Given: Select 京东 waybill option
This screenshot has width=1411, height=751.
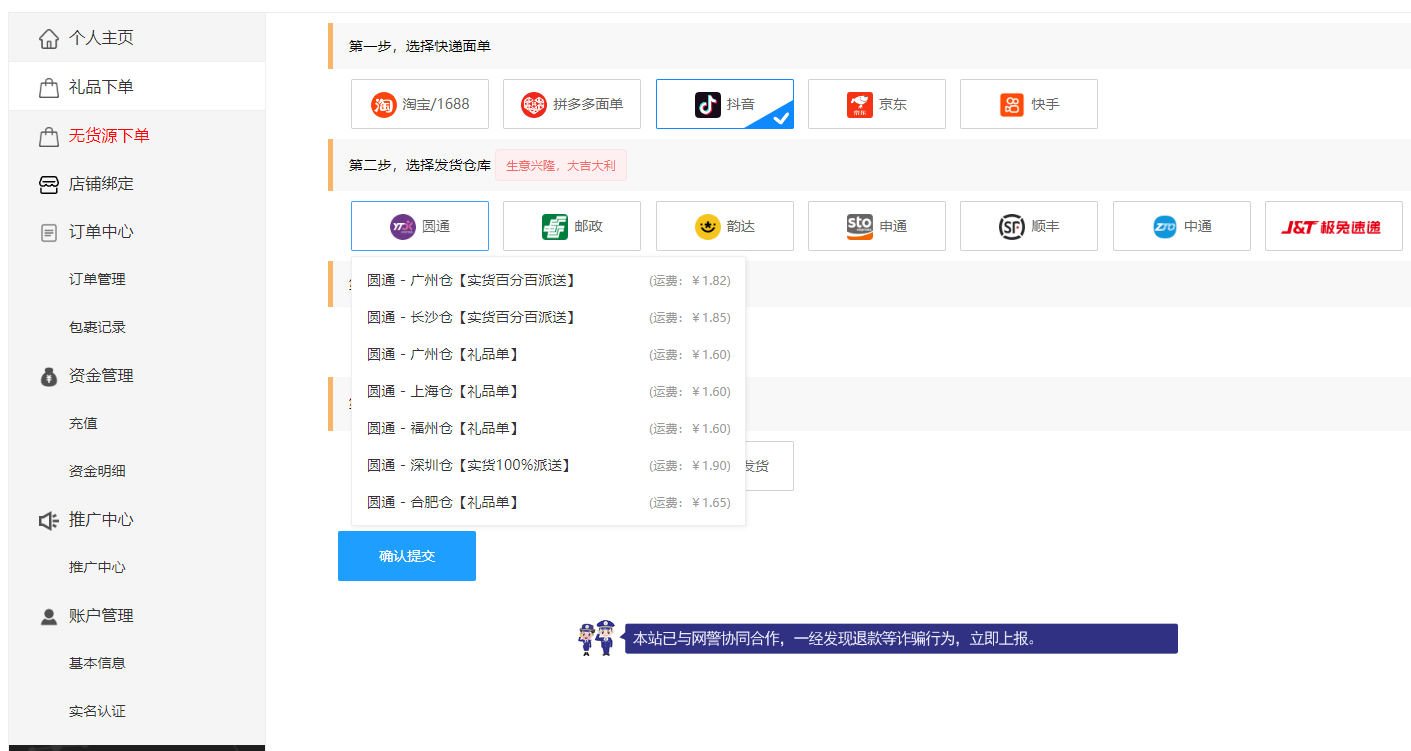Looking at the screenshot, I should click(877, 104).
